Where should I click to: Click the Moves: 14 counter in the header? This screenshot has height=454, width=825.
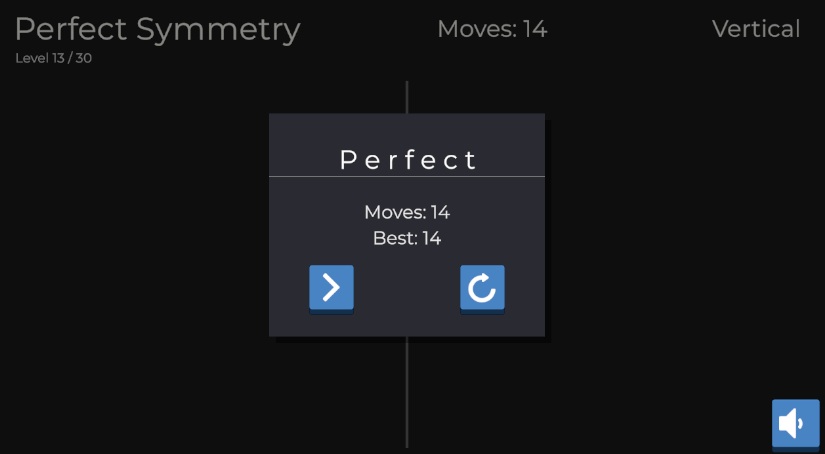click(492, 29)
